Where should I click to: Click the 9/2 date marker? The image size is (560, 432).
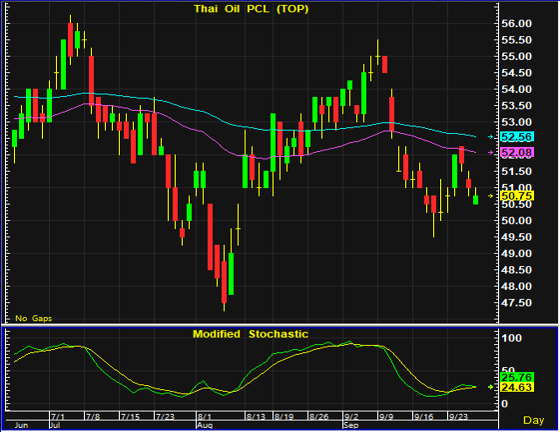[x=351, y=417]
